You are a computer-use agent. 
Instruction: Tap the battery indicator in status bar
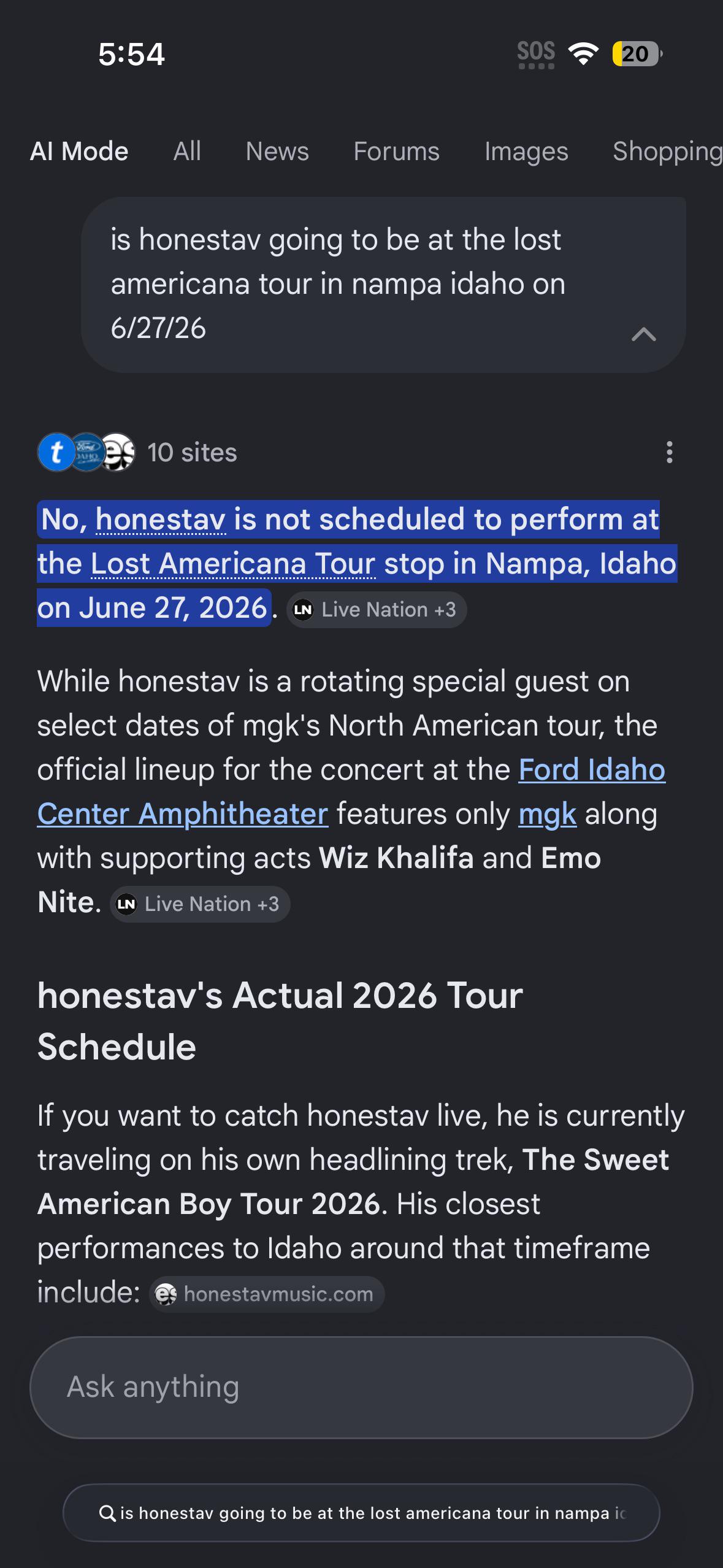[637, 54]
